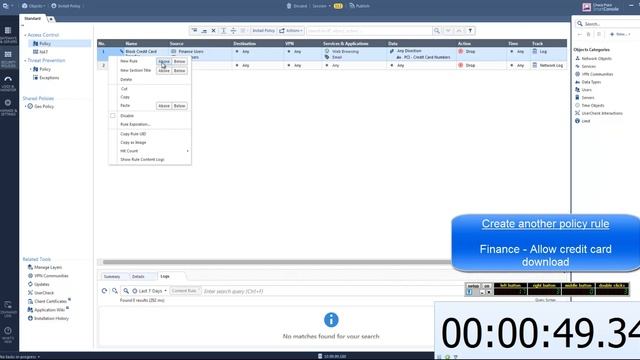Click the Manage Layers tool
The height and width of the screenshot is (360, 640).
45,267
